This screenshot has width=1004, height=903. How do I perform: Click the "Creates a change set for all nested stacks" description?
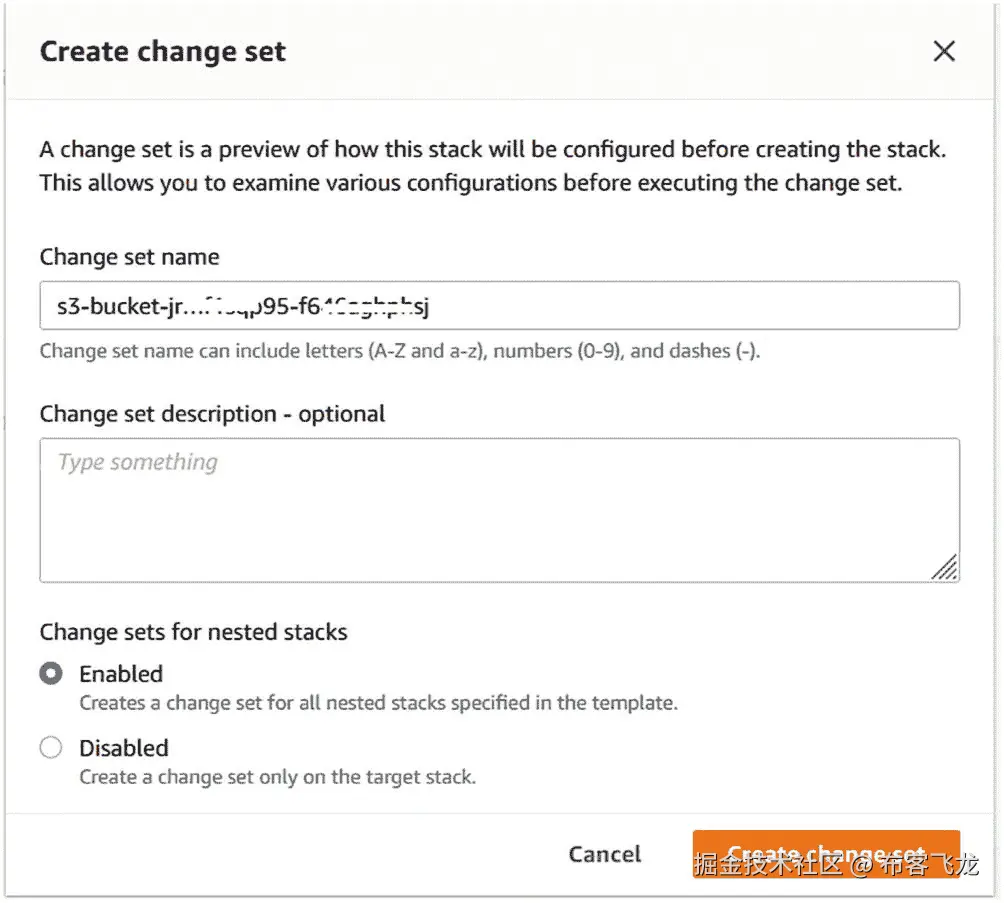click(x=378, y=703)
